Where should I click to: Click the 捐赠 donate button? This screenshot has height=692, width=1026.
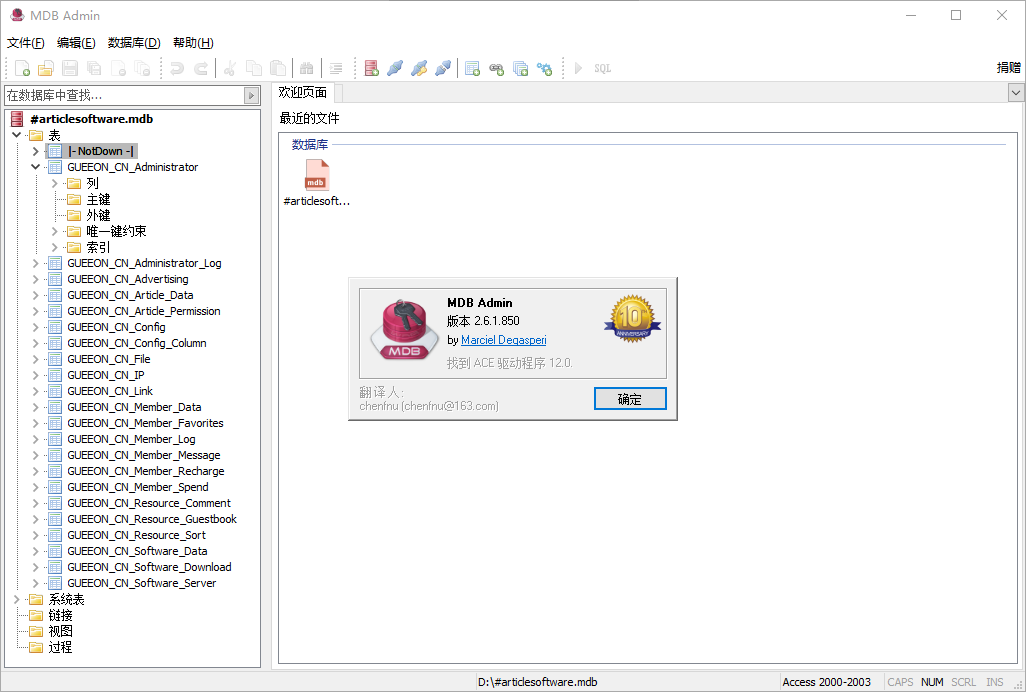coord(1008,68)
